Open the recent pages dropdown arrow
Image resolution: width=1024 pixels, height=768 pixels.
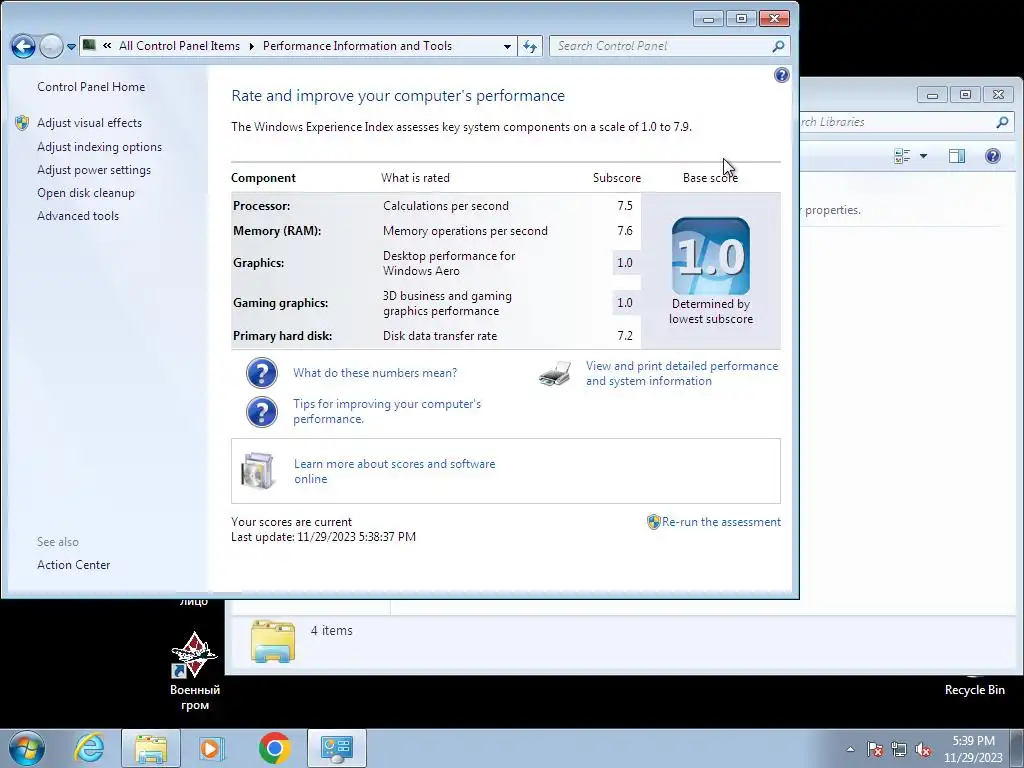(x=71, y=47)
